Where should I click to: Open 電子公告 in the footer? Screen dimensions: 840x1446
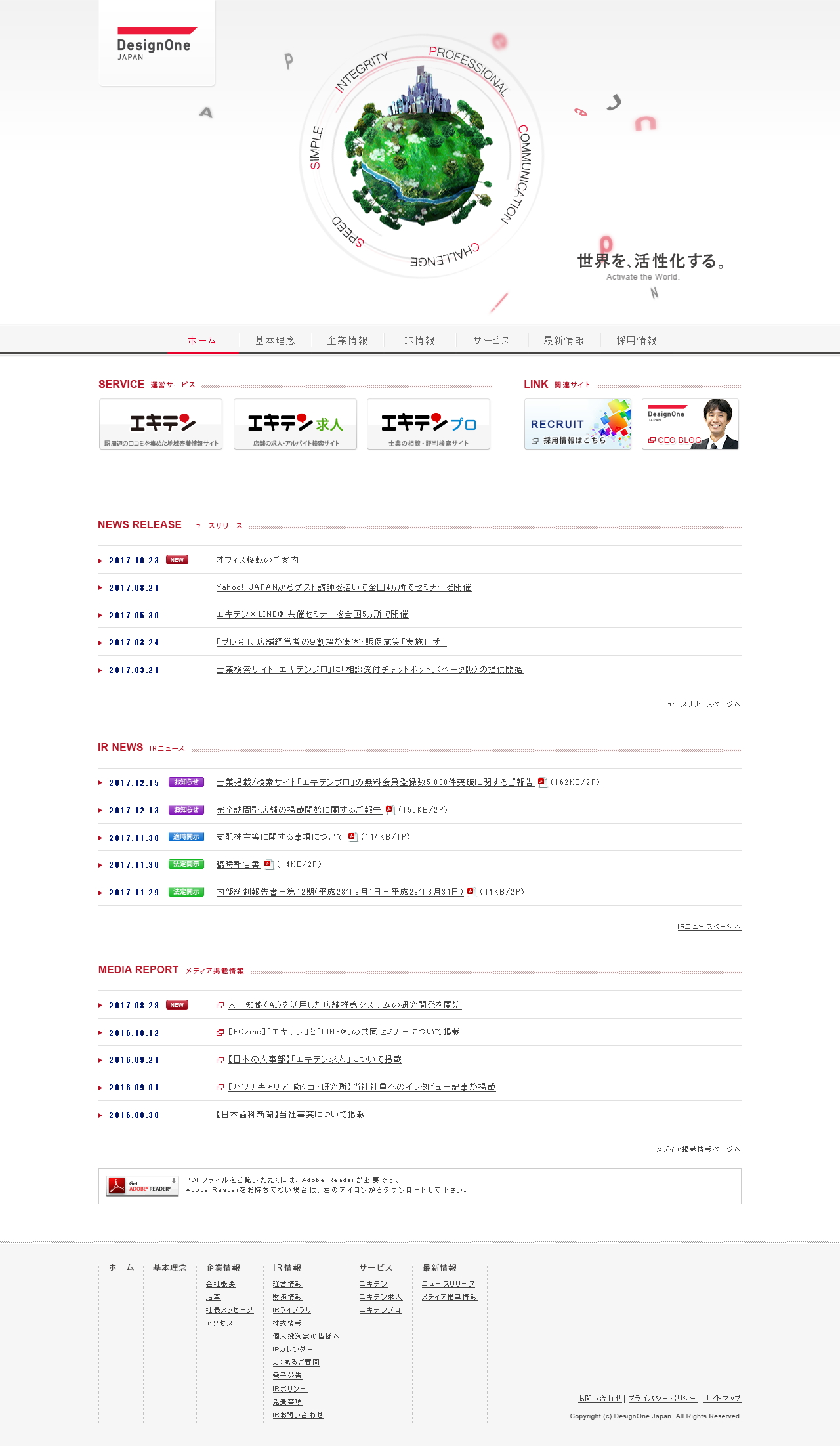[x=287, y=1376]
